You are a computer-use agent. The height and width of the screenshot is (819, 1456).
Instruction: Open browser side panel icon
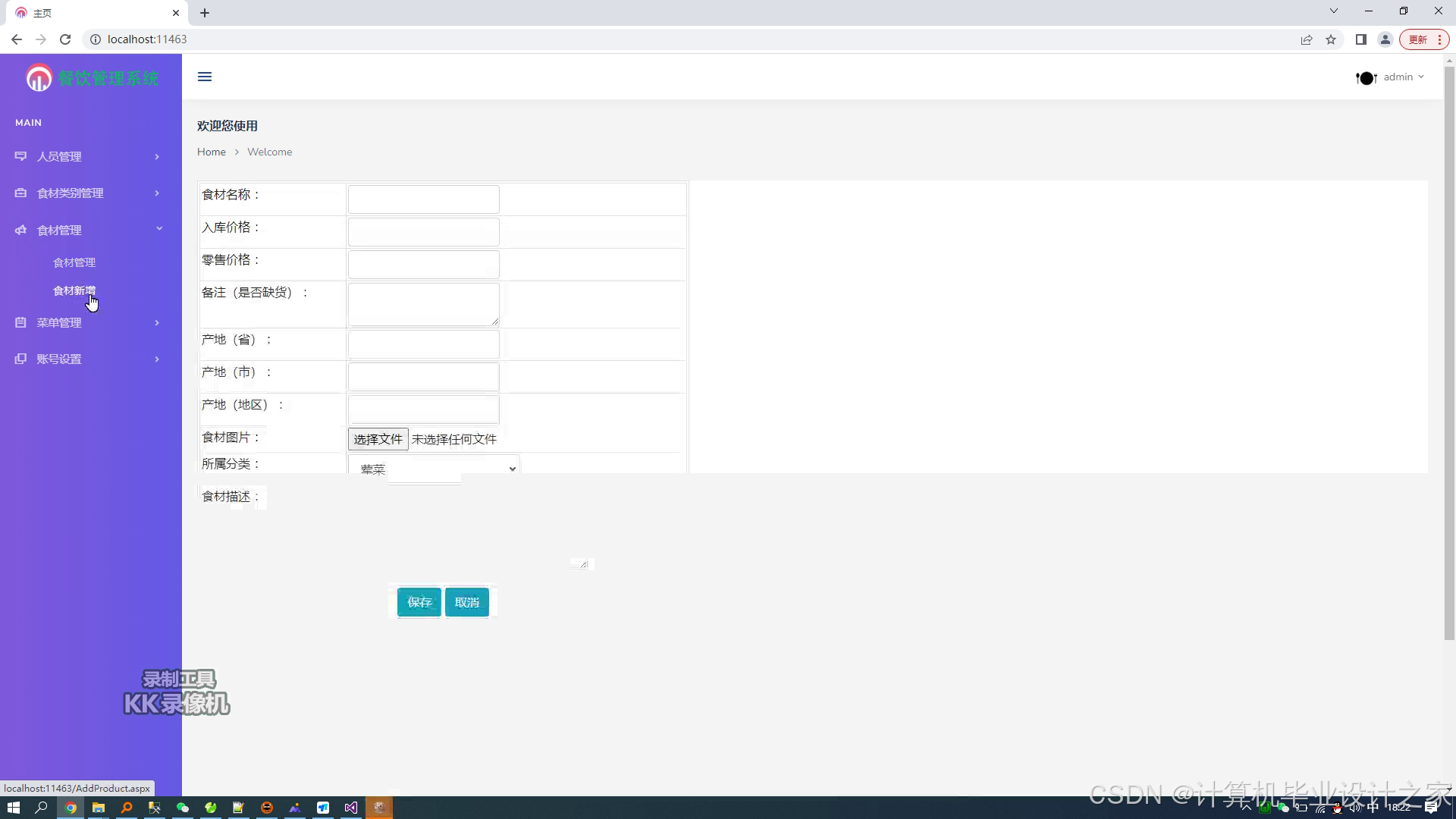point(1361,39)
